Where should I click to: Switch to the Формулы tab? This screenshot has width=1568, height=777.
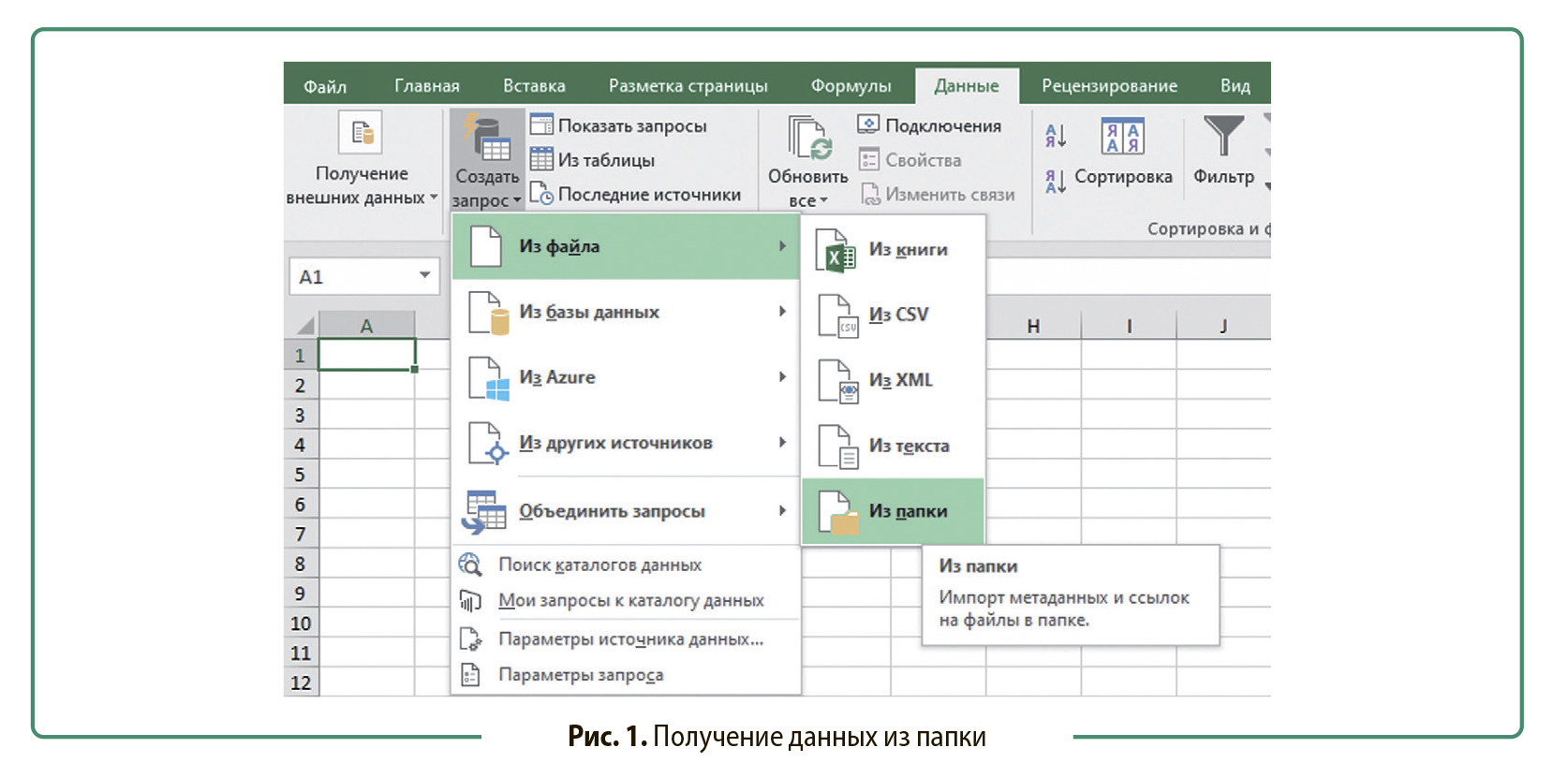pos(851,86)
